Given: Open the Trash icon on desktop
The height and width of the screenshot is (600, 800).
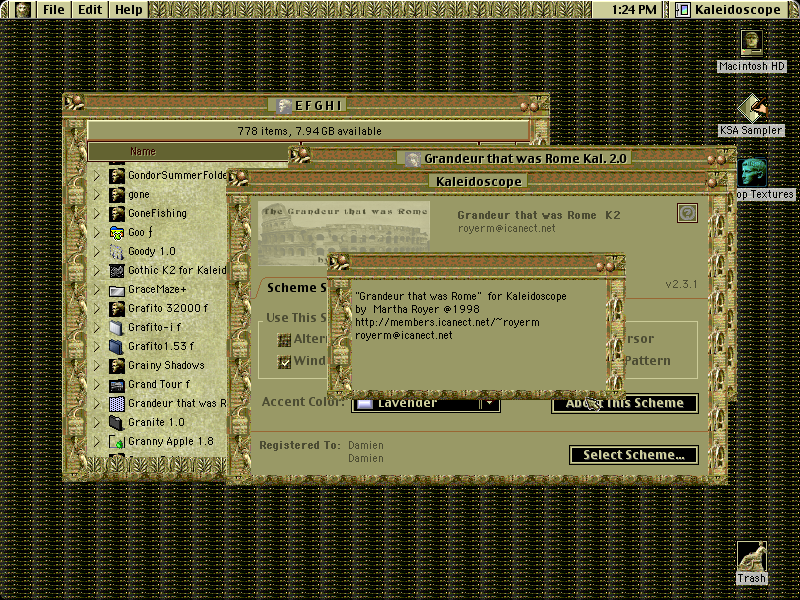Looking at the screenshot, I should coord(752,557).
